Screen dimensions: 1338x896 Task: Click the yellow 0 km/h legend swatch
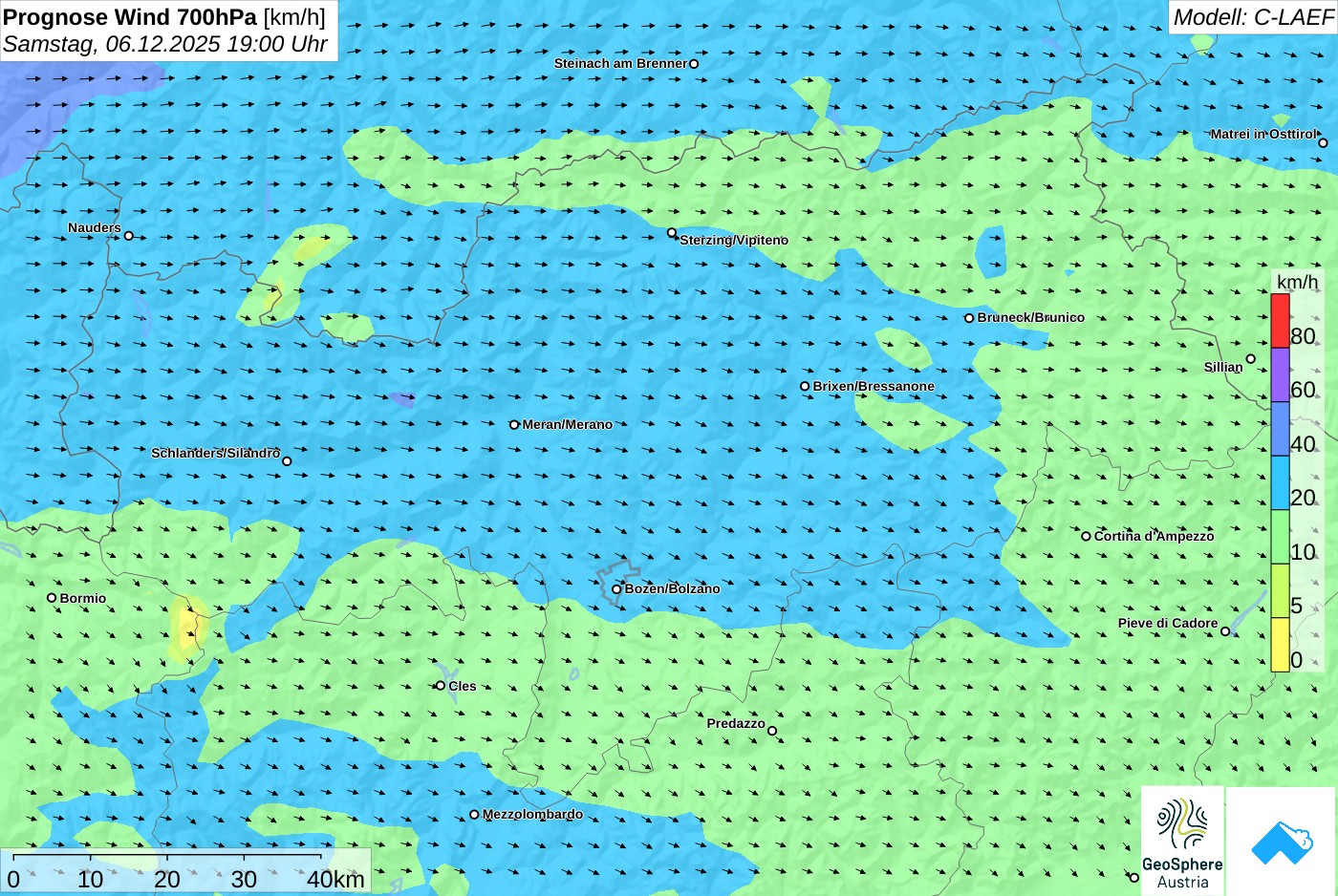(x=1280, y=646)
